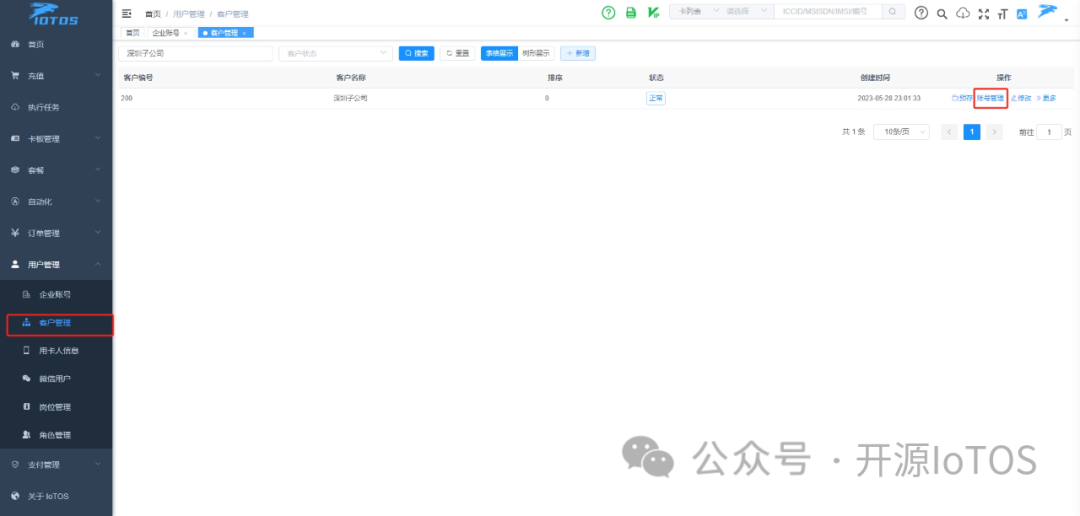Click the 深圳子公司 name cell in table
The width and height of the screenshot is (1080, 516).
[351, 99]
